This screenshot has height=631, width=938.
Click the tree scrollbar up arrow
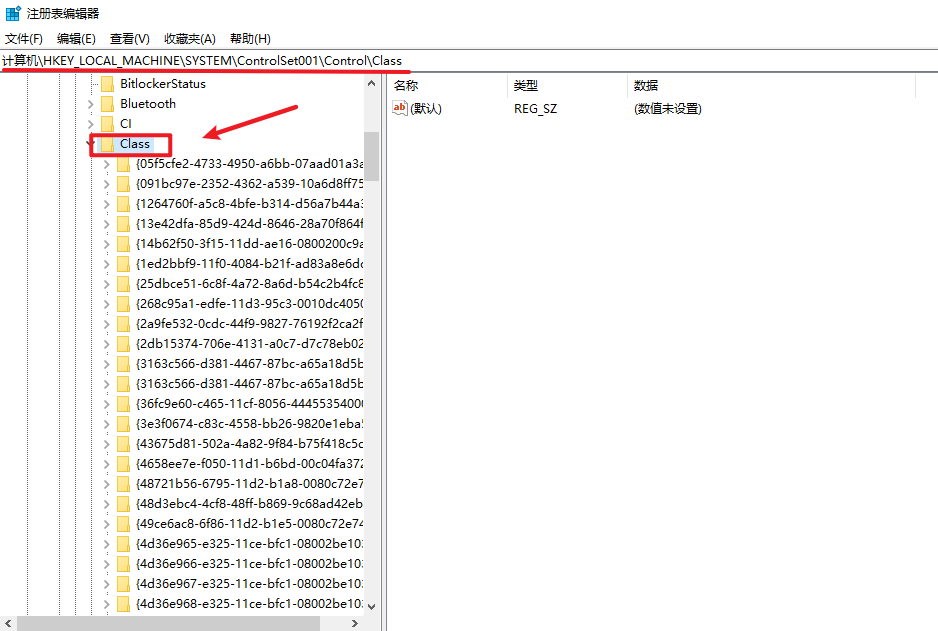click(x=371, y=84)
